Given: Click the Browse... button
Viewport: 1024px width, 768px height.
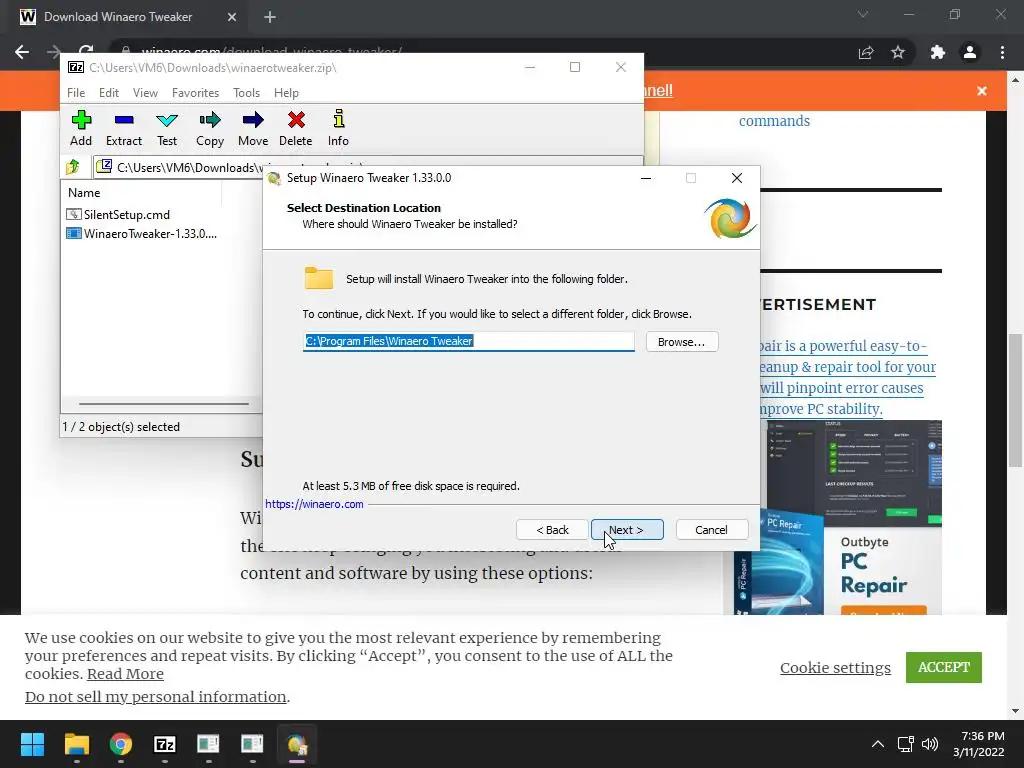Looking at the screenshot, I should [682, 342].
